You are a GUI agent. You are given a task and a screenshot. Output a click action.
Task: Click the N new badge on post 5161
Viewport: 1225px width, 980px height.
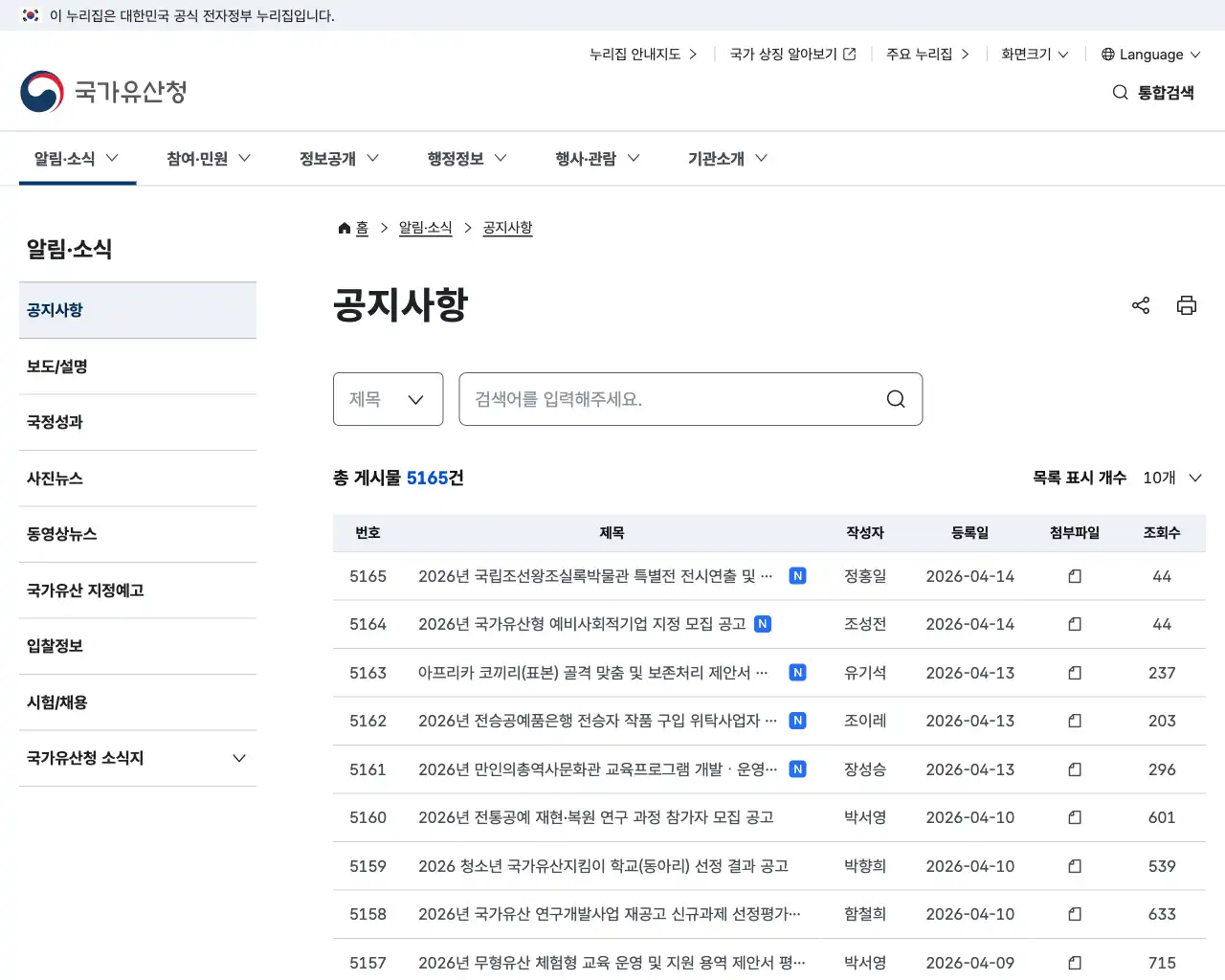coord(797,769)
